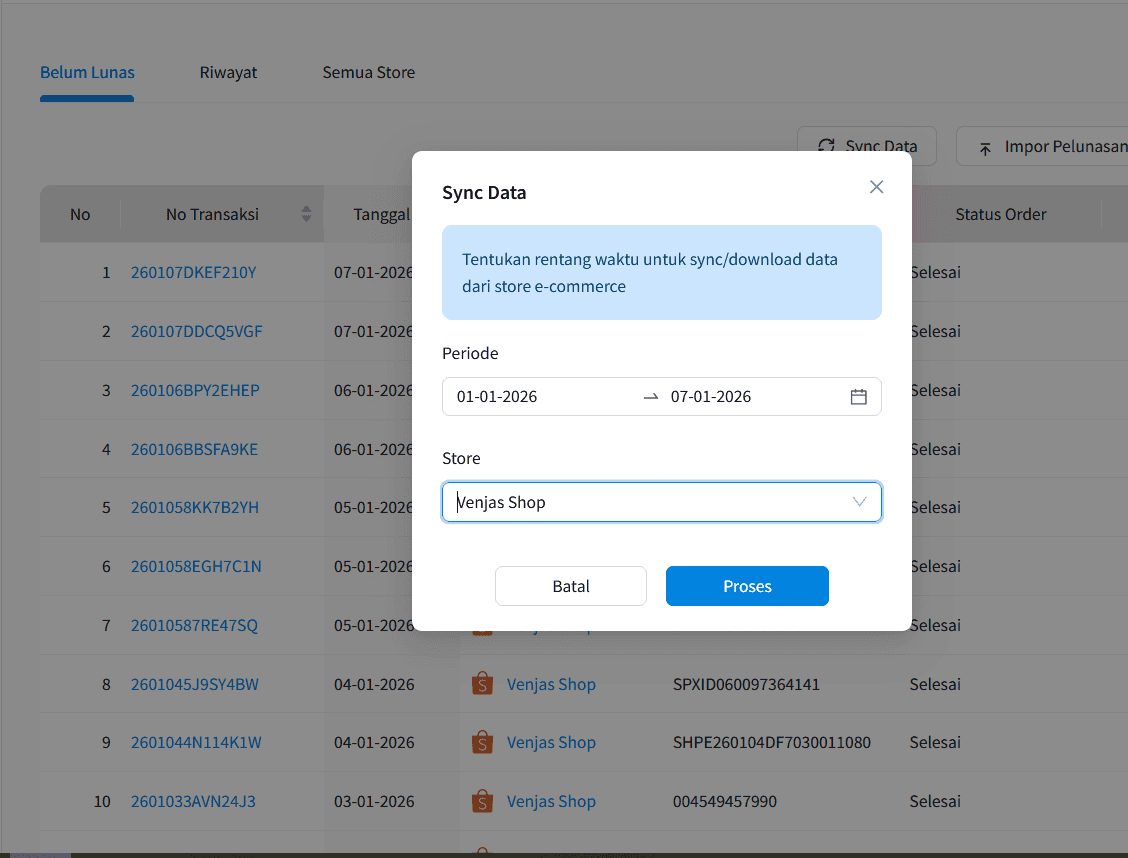
Task: Click the Shopee icon in row 9
Action: pos(483,742)
